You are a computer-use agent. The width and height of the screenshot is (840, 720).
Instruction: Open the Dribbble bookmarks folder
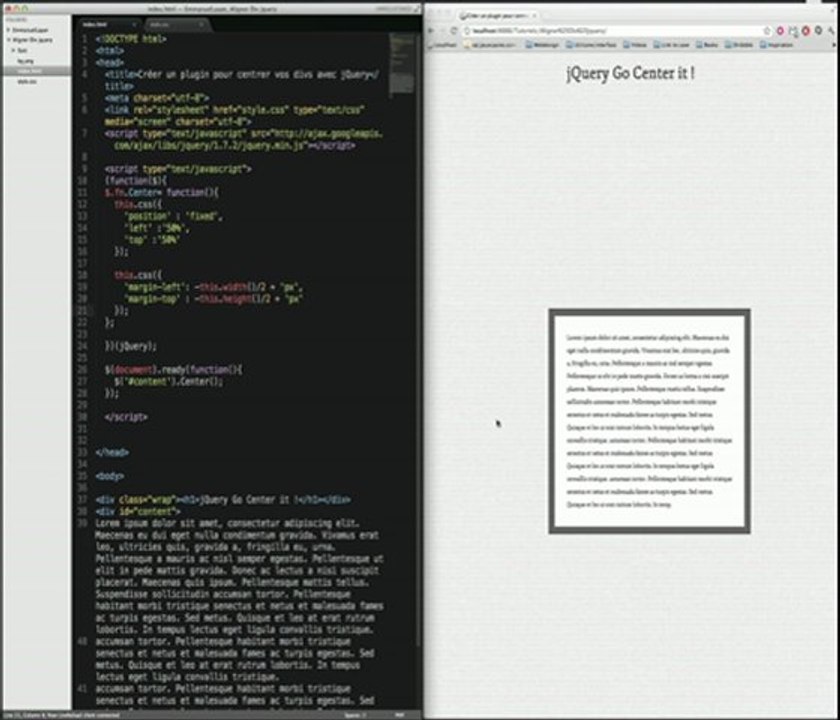(x=739, y=45)
